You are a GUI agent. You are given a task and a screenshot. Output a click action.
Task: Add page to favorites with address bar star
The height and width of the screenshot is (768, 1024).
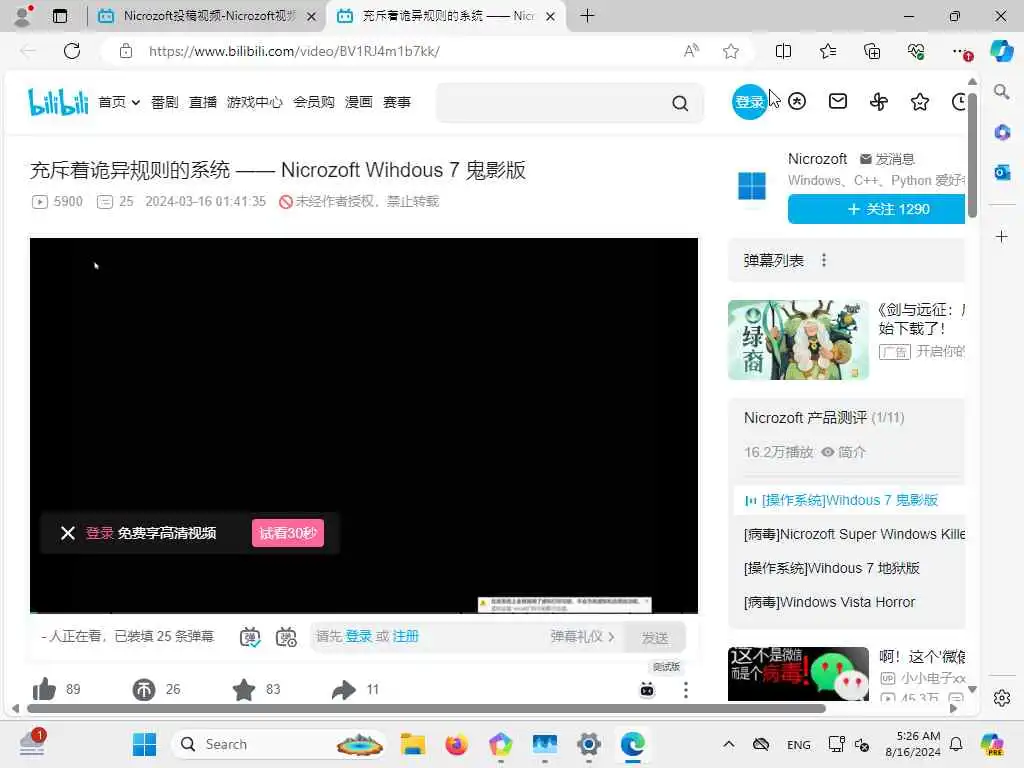pyautogui.click(x=731, y=51)
